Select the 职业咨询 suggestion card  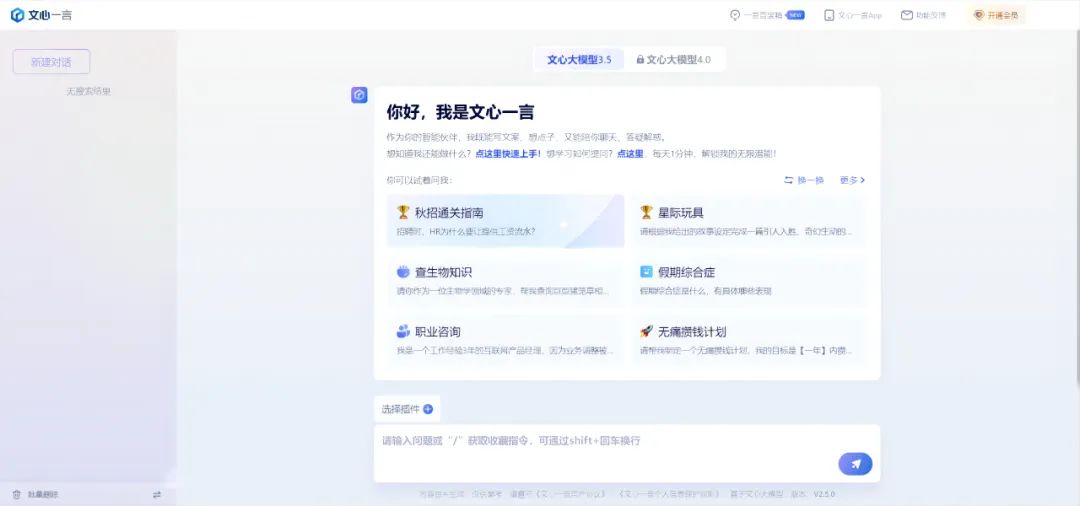[x=506, y=341]
